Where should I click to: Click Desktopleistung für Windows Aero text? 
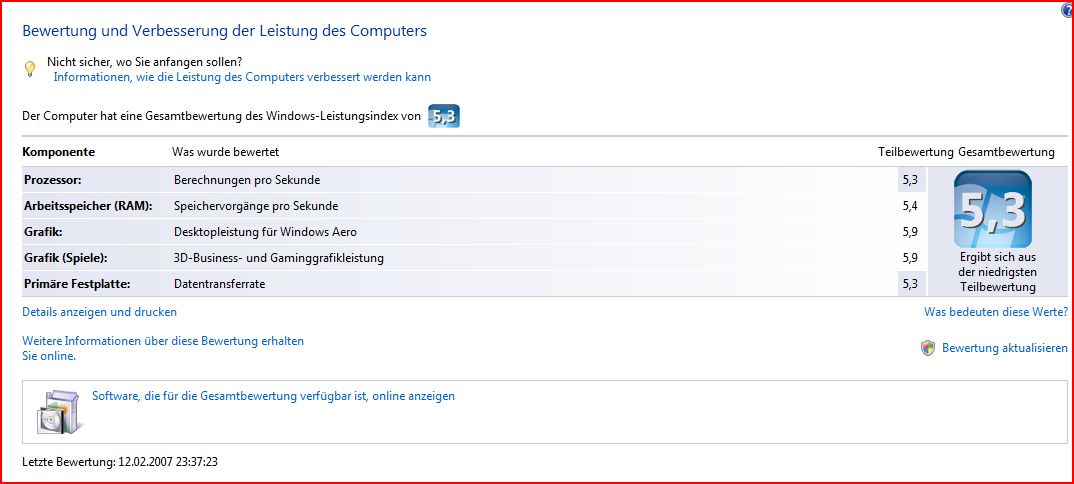(266, 232)
